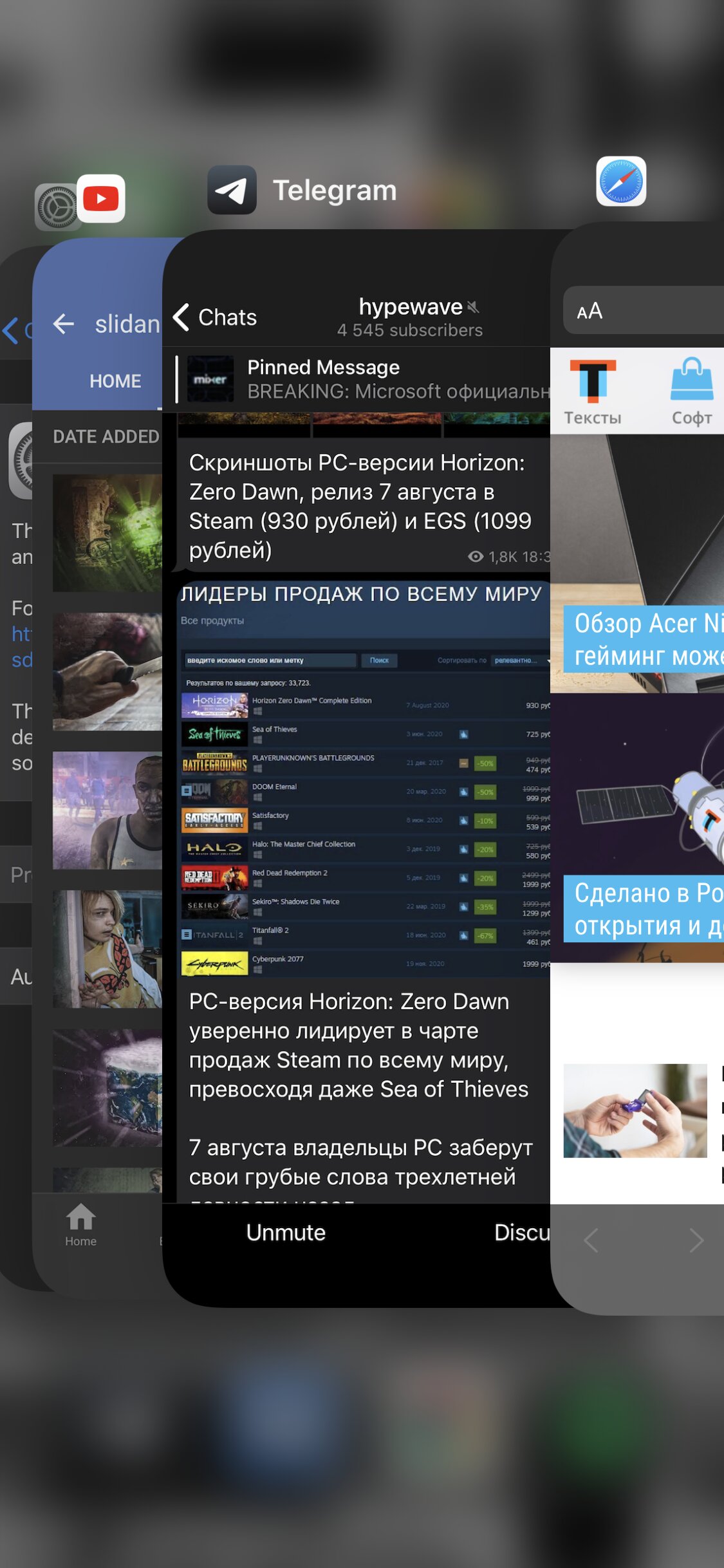The image size is (724, 1568).
Task: Tap the Home house icon in YouTube
Action: pos(80,1224)
